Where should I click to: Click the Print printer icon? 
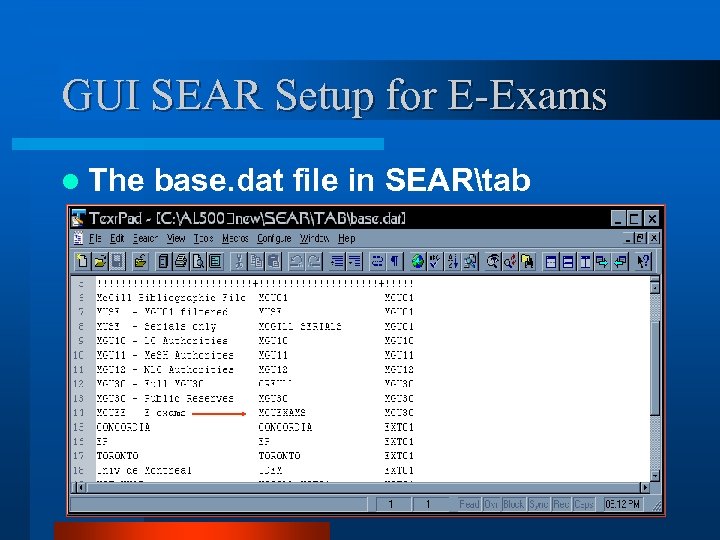coord(181,262)
